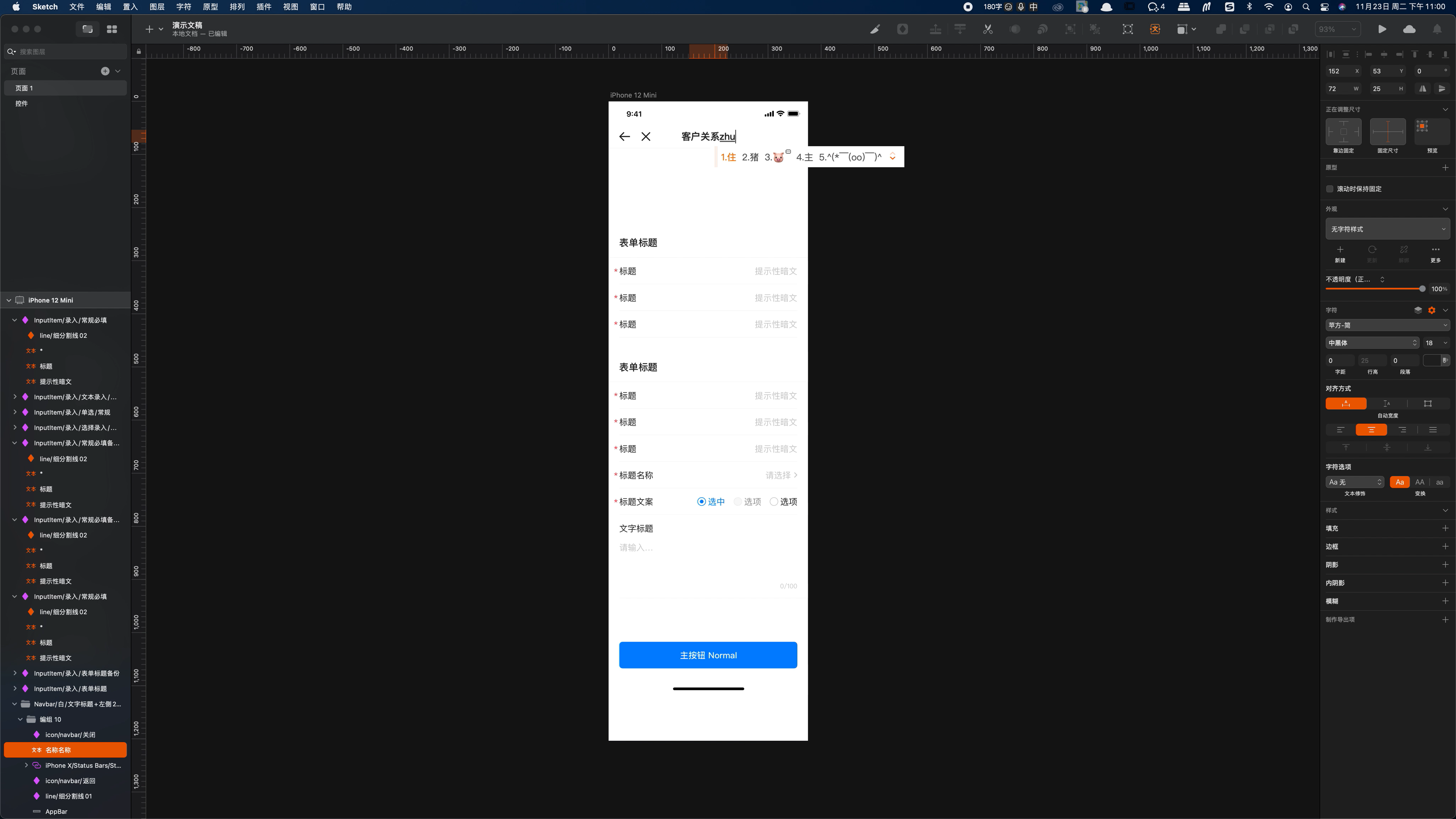The image size is (1456, 819).
Task: Click the 搜索图层 search layers field
Action: [x=65, y=52]
